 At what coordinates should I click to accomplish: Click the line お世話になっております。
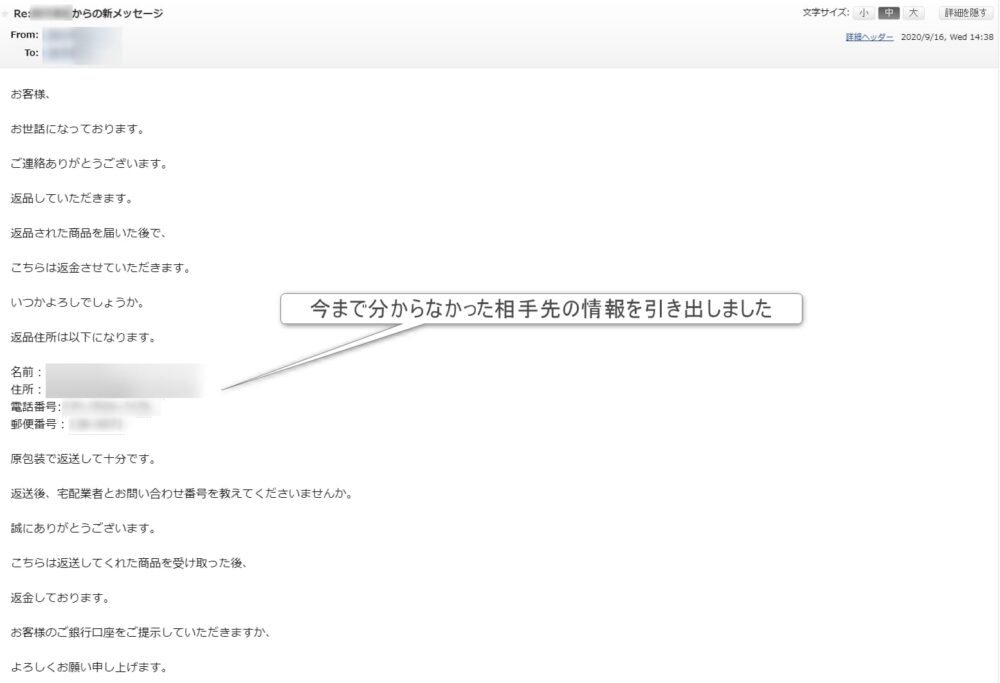pyautogui.click(x=78, y=129)
